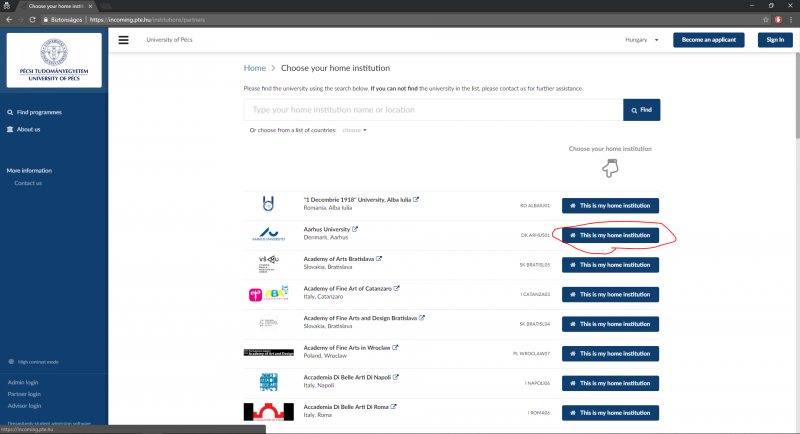The height and width of the screenshot is (434, 800).
Task: Click the browser forward arrow
Action: point(20,19)
